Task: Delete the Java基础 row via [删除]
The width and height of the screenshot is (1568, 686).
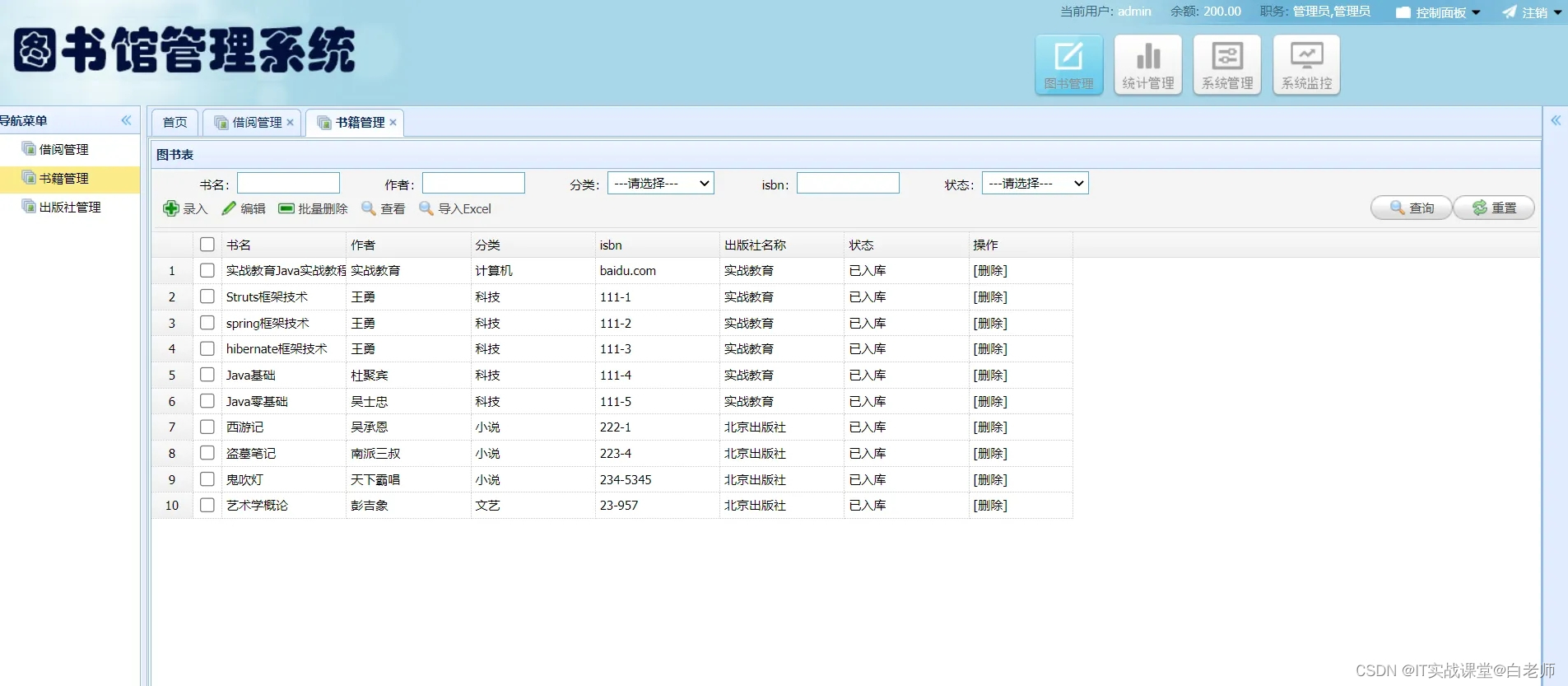Action: 990,375
